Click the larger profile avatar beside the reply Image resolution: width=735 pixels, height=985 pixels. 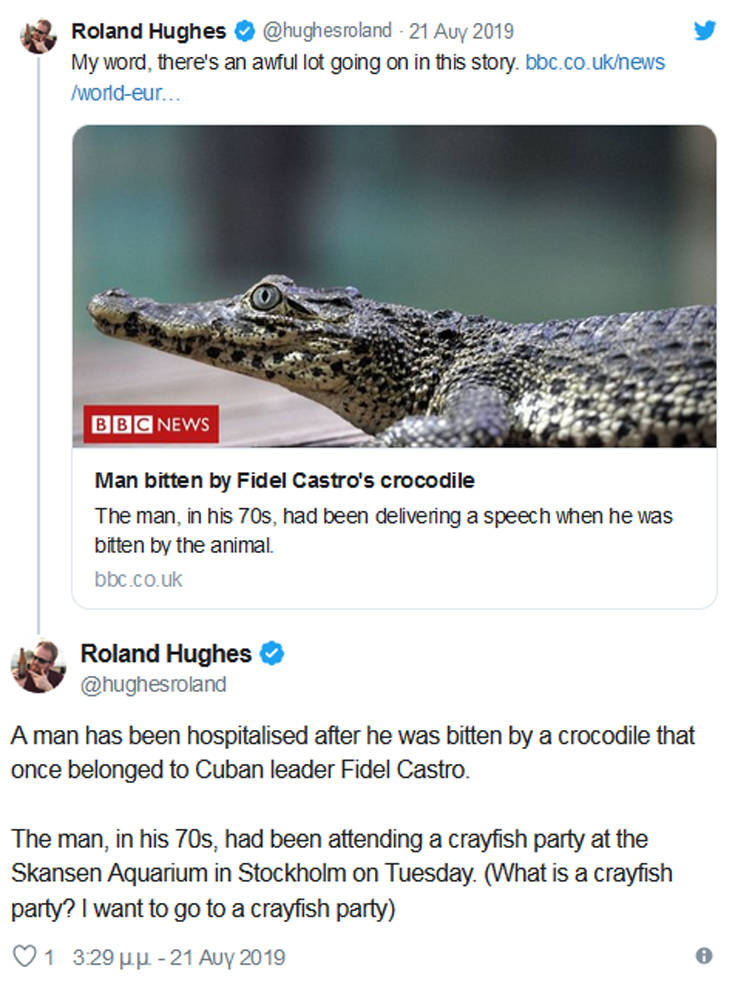(x=38, y=666)
